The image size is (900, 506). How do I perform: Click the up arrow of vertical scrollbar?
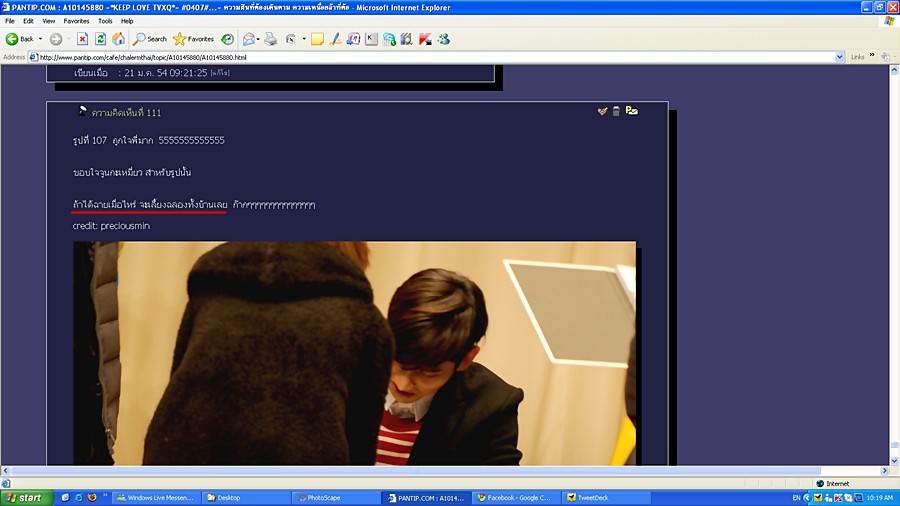[894, 70]
